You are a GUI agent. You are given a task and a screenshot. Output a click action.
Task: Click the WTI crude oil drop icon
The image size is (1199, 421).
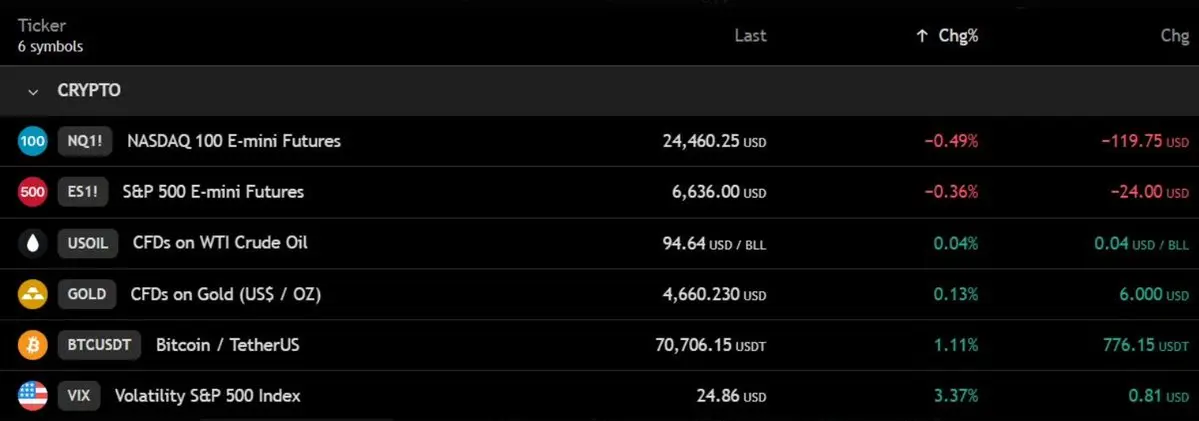point(33,243)
